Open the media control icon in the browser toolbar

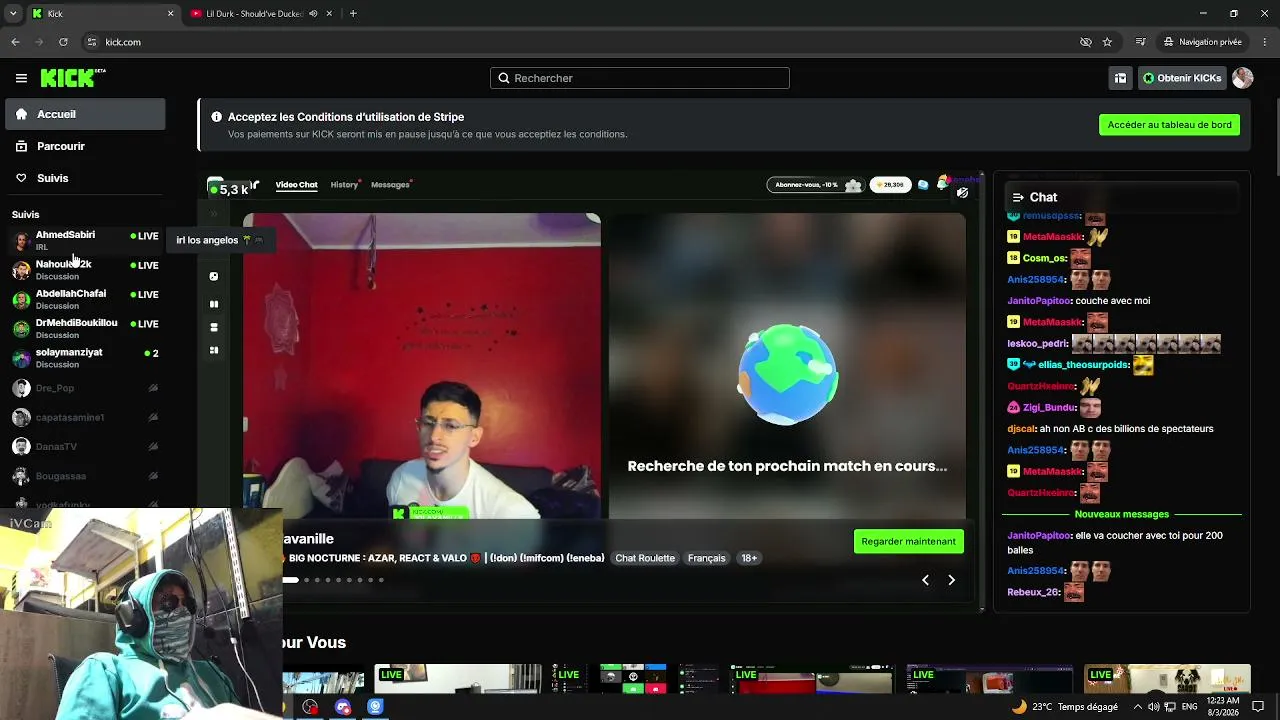(1140, 42)
